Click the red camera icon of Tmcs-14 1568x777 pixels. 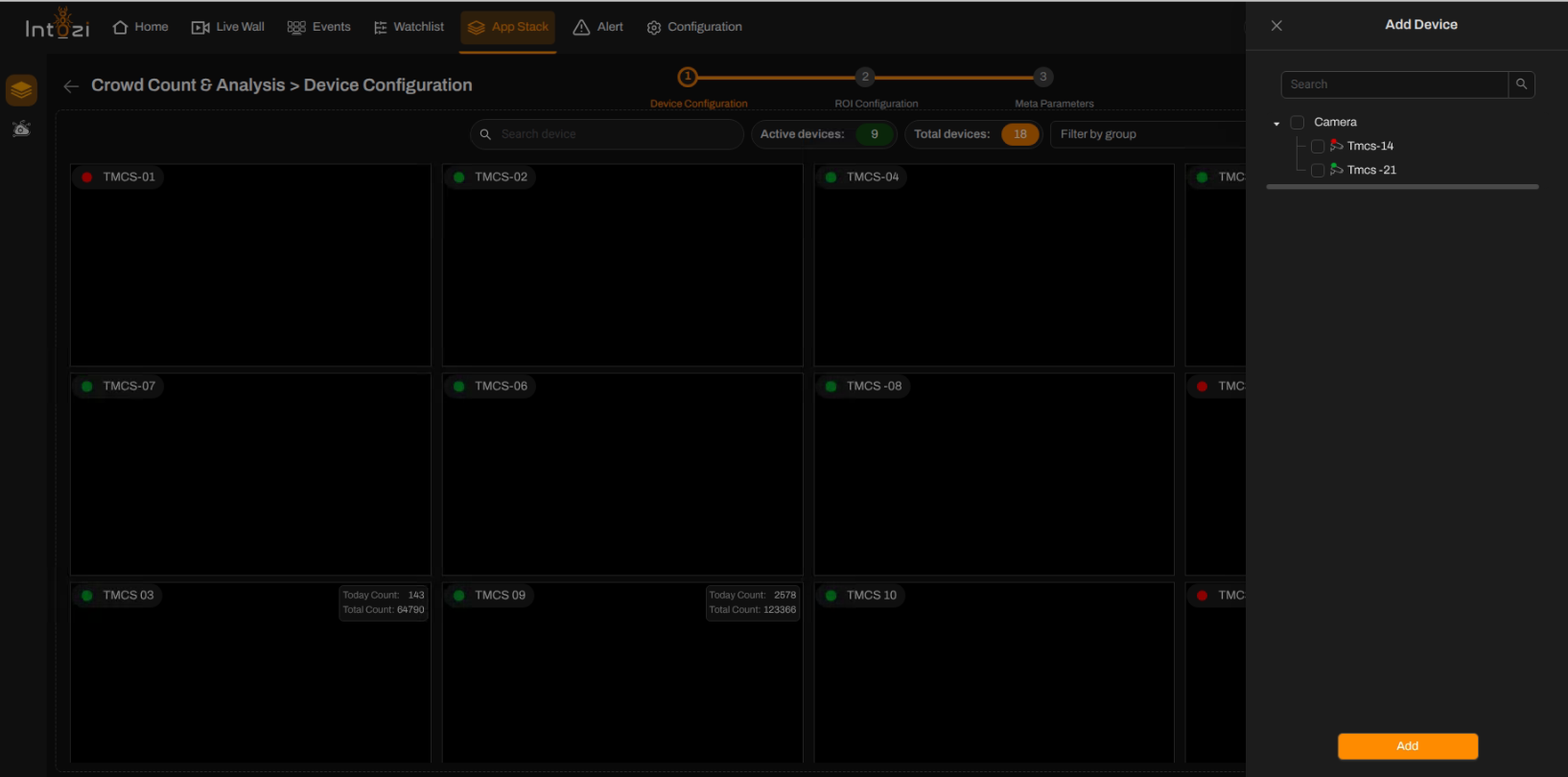point(1337,146)
